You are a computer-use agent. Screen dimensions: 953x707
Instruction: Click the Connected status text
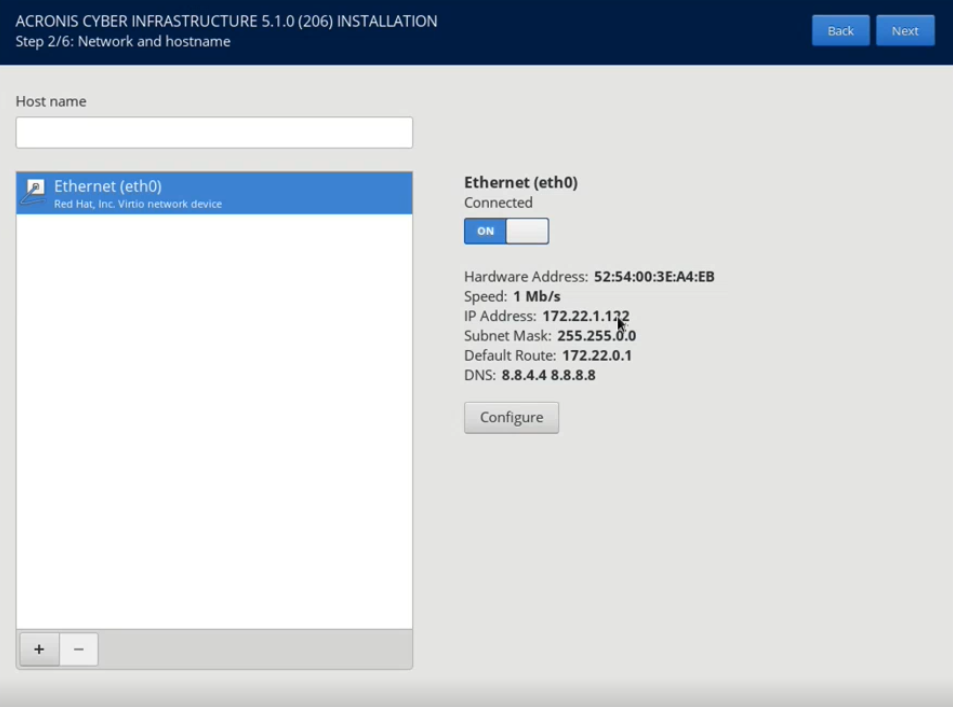tap(498, 203)
